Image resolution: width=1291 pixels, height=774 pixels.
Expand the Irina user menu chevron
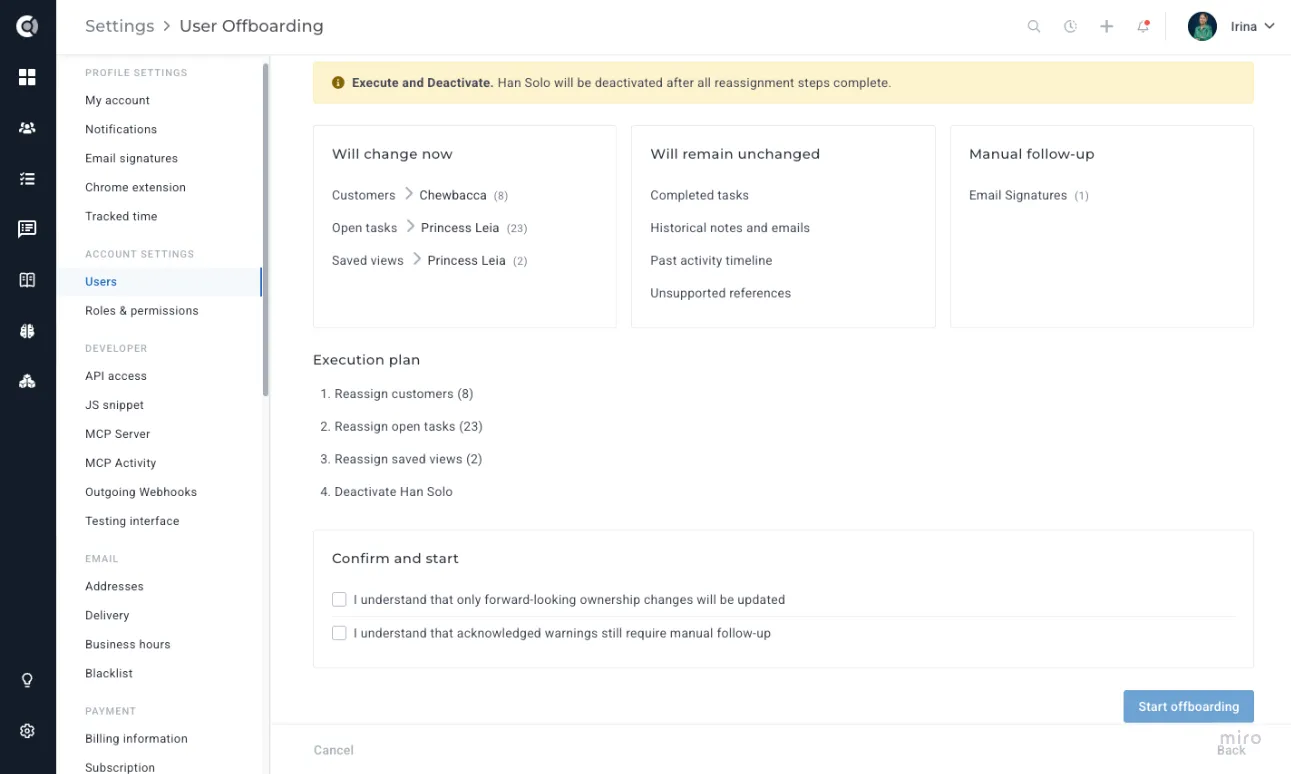click(1270, 26)
